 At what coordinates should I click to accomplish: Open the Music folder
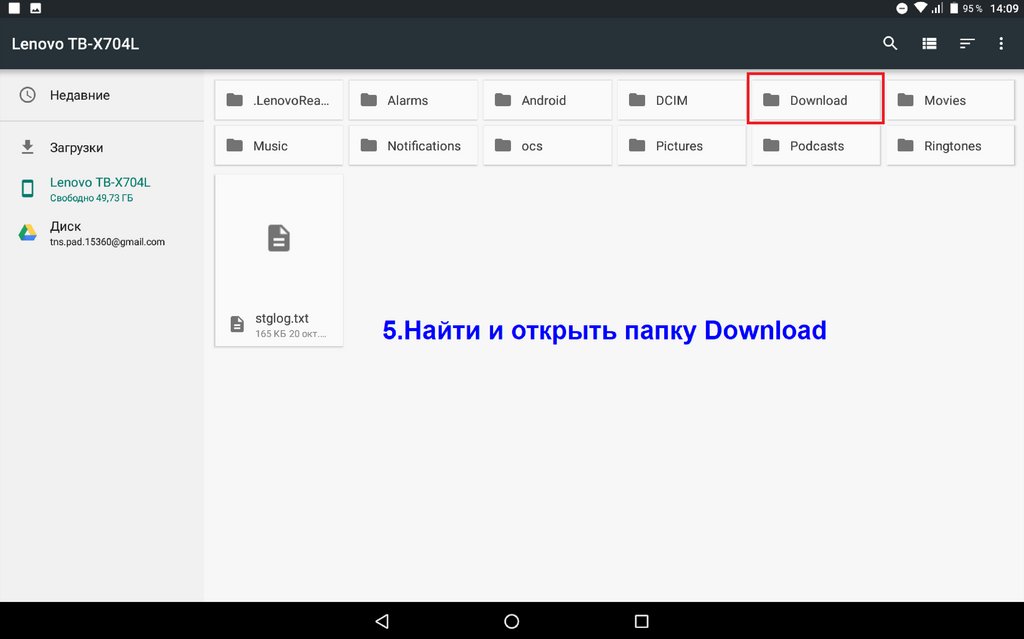279,146
